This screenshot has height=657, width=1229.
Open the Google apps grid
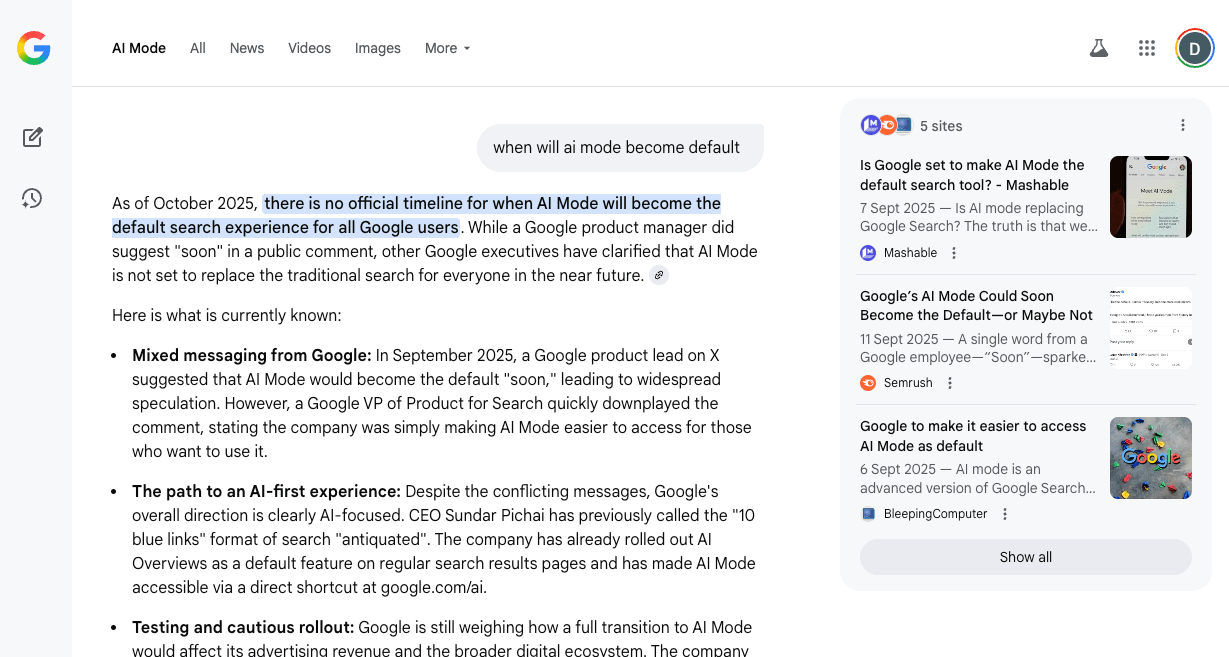1147,48
